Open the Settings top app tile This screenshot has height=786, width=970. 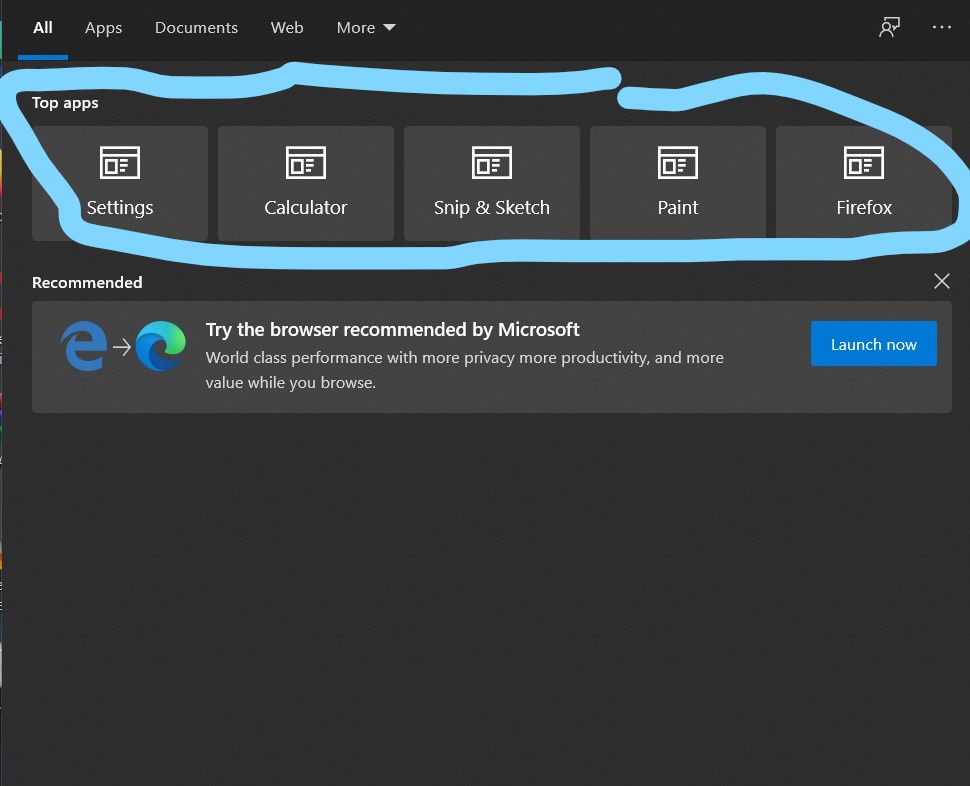[x=119, y=183]
